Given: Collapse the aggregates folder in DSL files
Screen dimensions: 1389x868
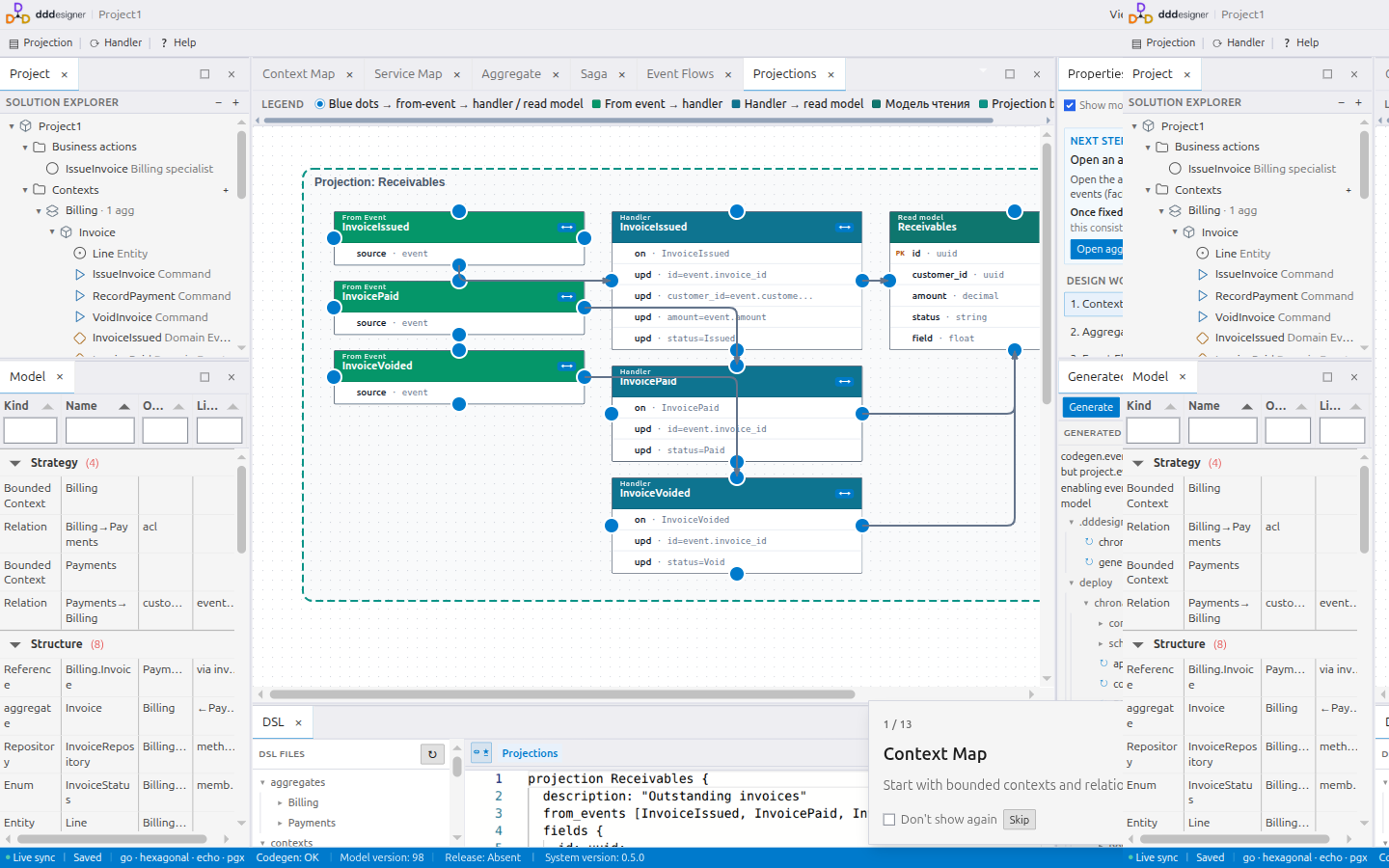Looking at the screenshot, I should (x=263, y=782).
